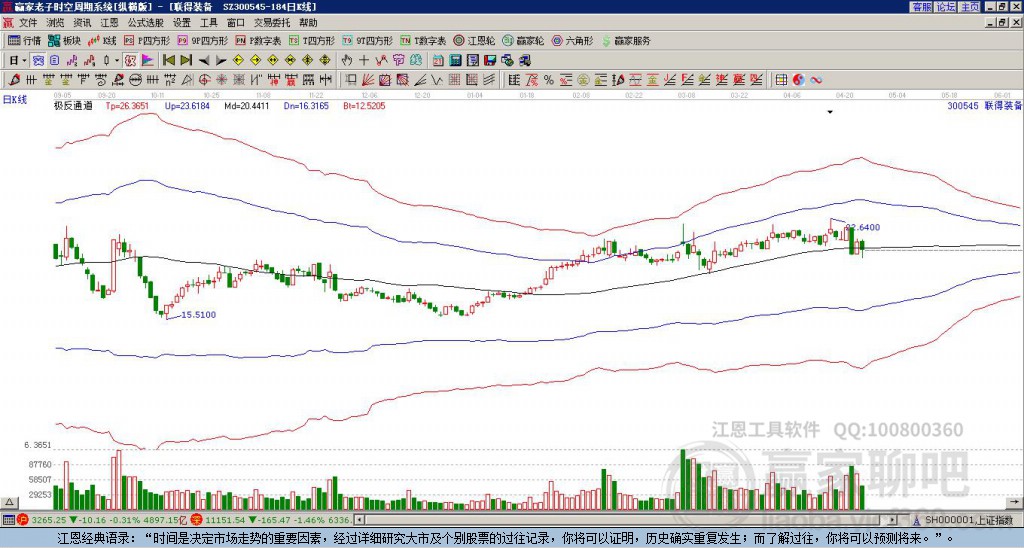Click the 客服 button in title bar
Screen dimensions: 1024x548
pyautogui.click(x=921, y=7)
